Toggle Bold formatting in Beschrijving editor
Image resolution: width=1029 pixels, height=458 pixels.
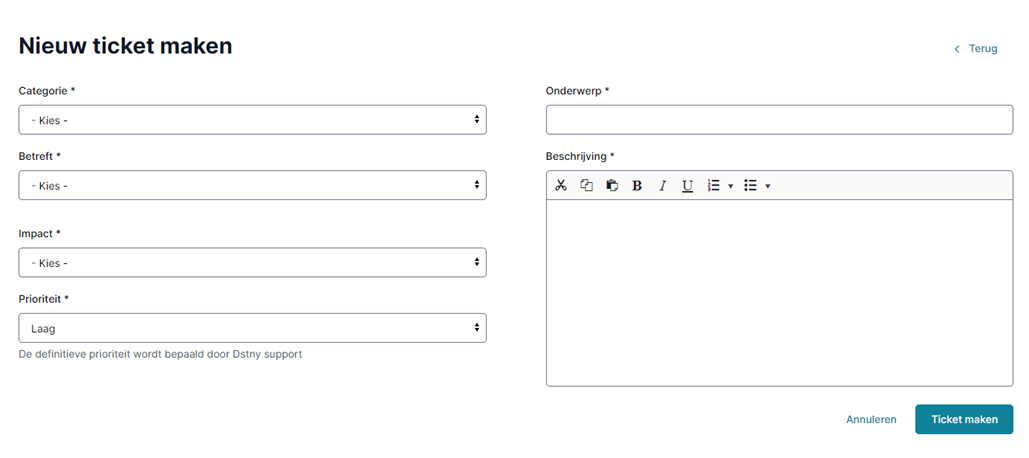(637, 186)
